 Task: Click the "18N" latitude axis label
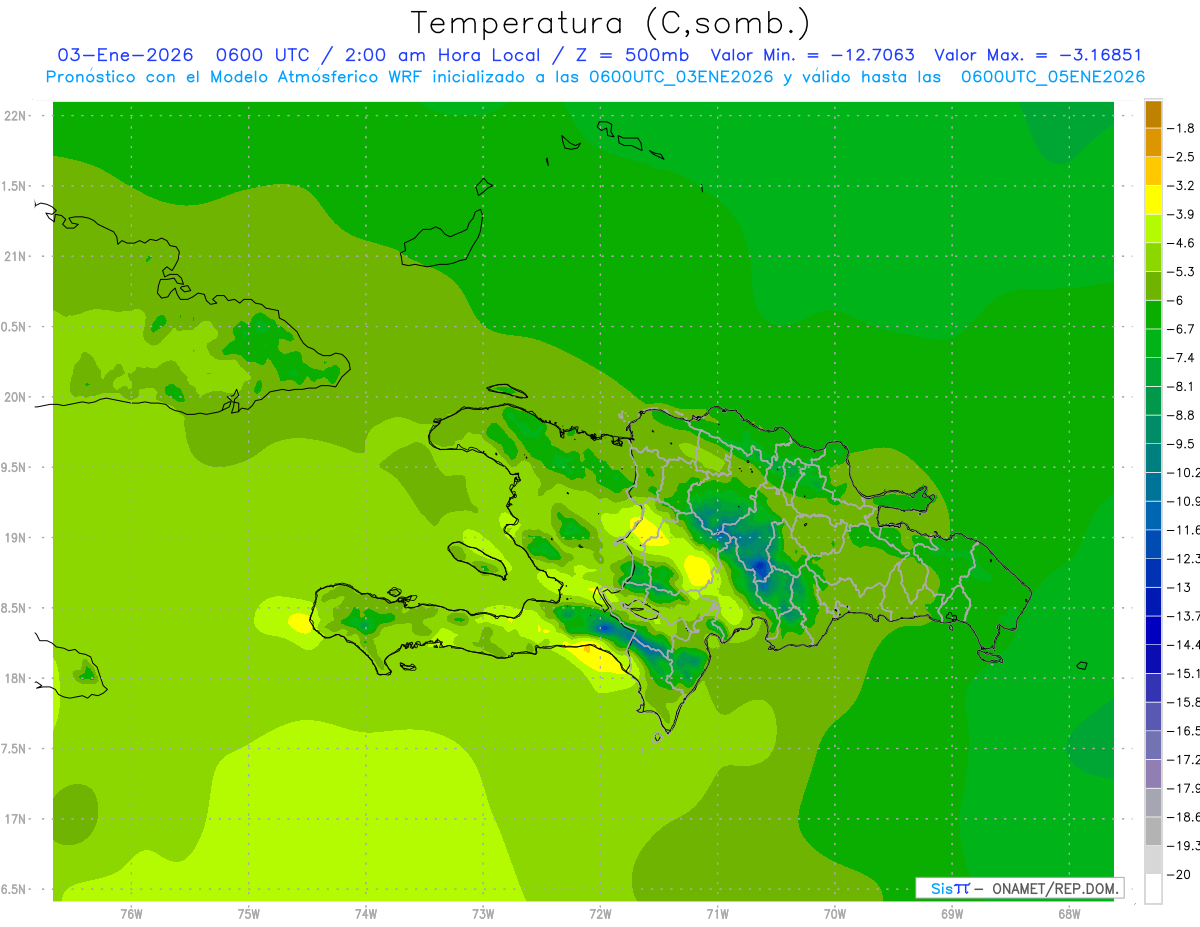(x=15, y=679)
